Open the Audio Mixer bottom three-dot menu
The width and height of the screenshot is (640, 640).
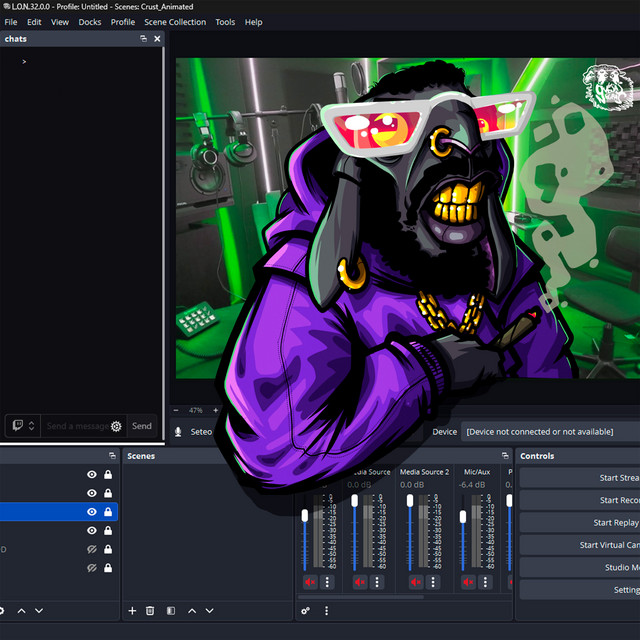327,611
